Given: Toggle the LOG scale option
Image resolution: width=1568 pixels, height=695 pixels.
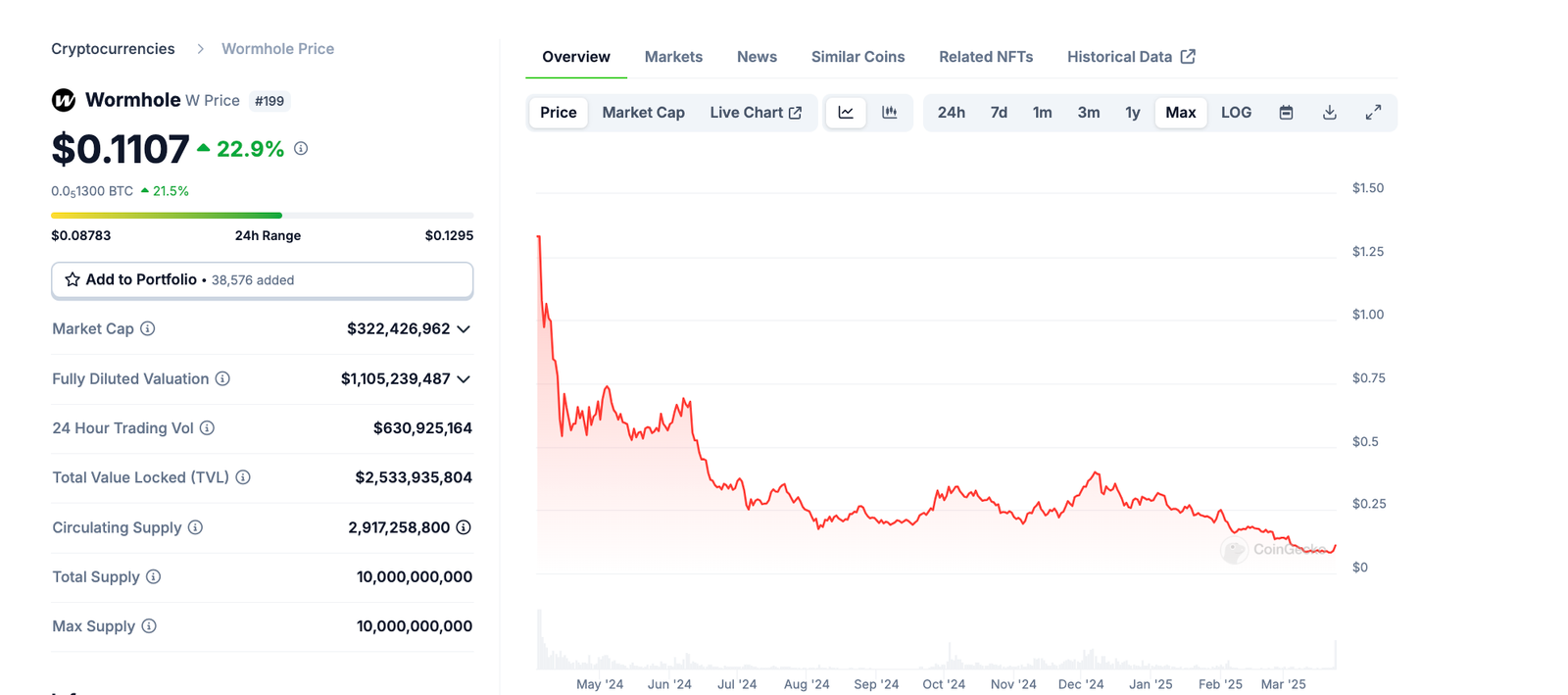Looking at the screenshot, I should point(1236,113).
